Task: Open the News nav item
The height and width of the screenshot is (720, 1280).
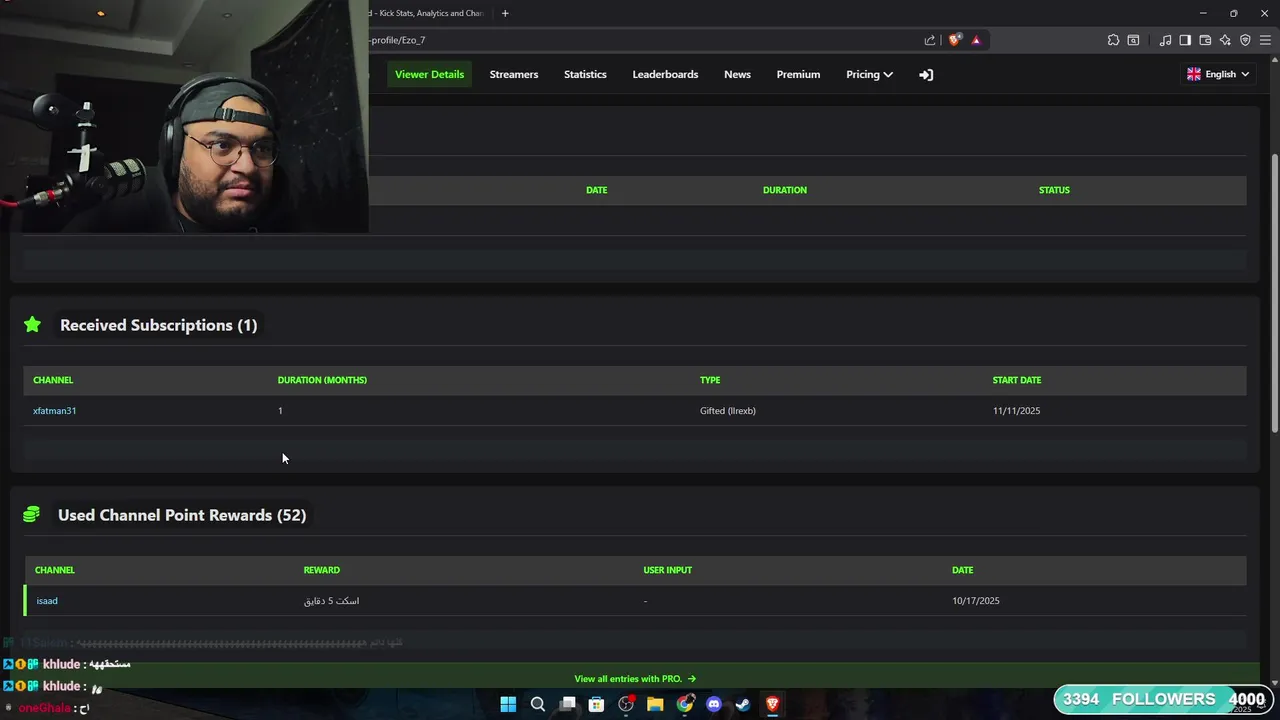Action: (x=737, y=74)
